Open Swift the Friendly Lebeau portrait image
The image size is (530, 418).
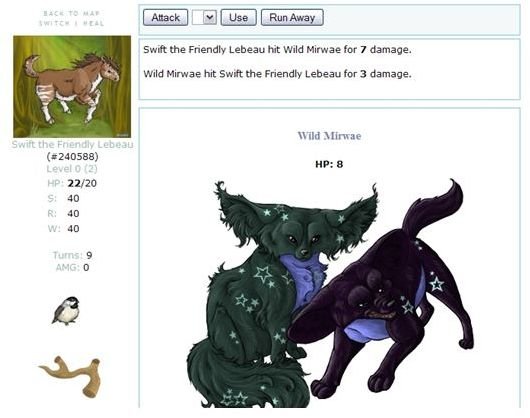(x=72, y=87)
